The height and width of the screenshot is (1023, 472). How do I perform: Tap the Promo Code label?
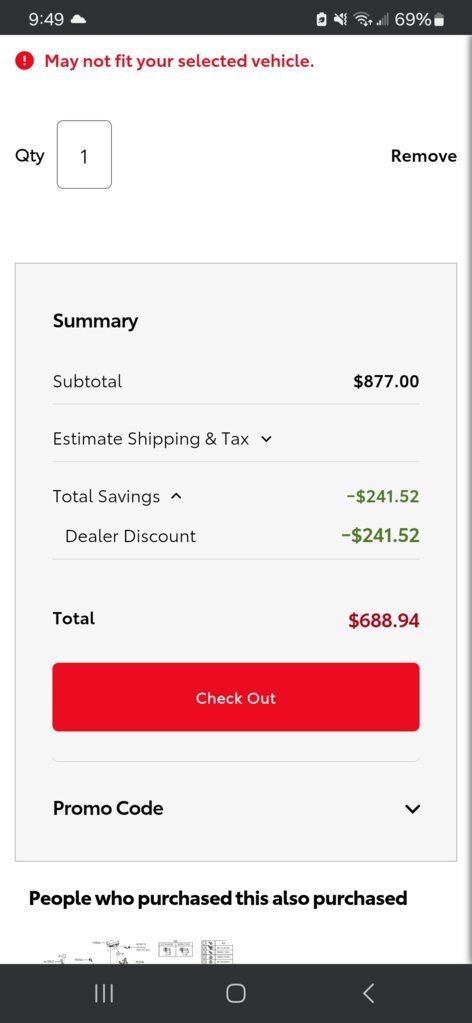tap(108, 808)
